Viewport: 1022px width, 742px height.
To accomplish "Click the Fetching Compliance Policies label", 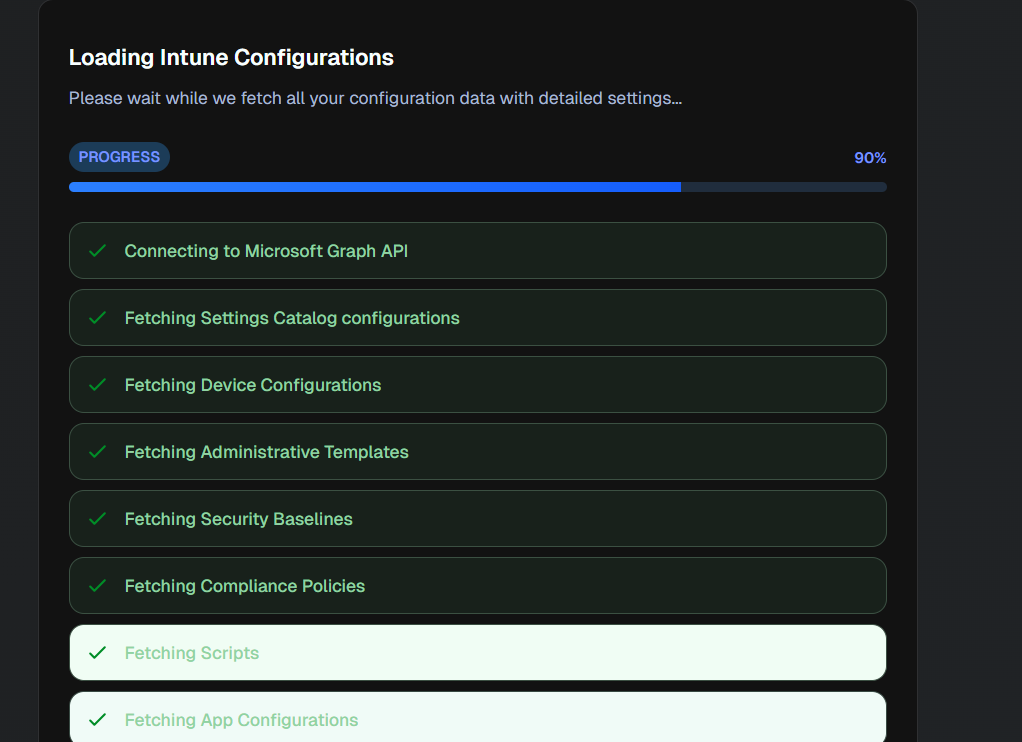I will click(x=244, y=586).
